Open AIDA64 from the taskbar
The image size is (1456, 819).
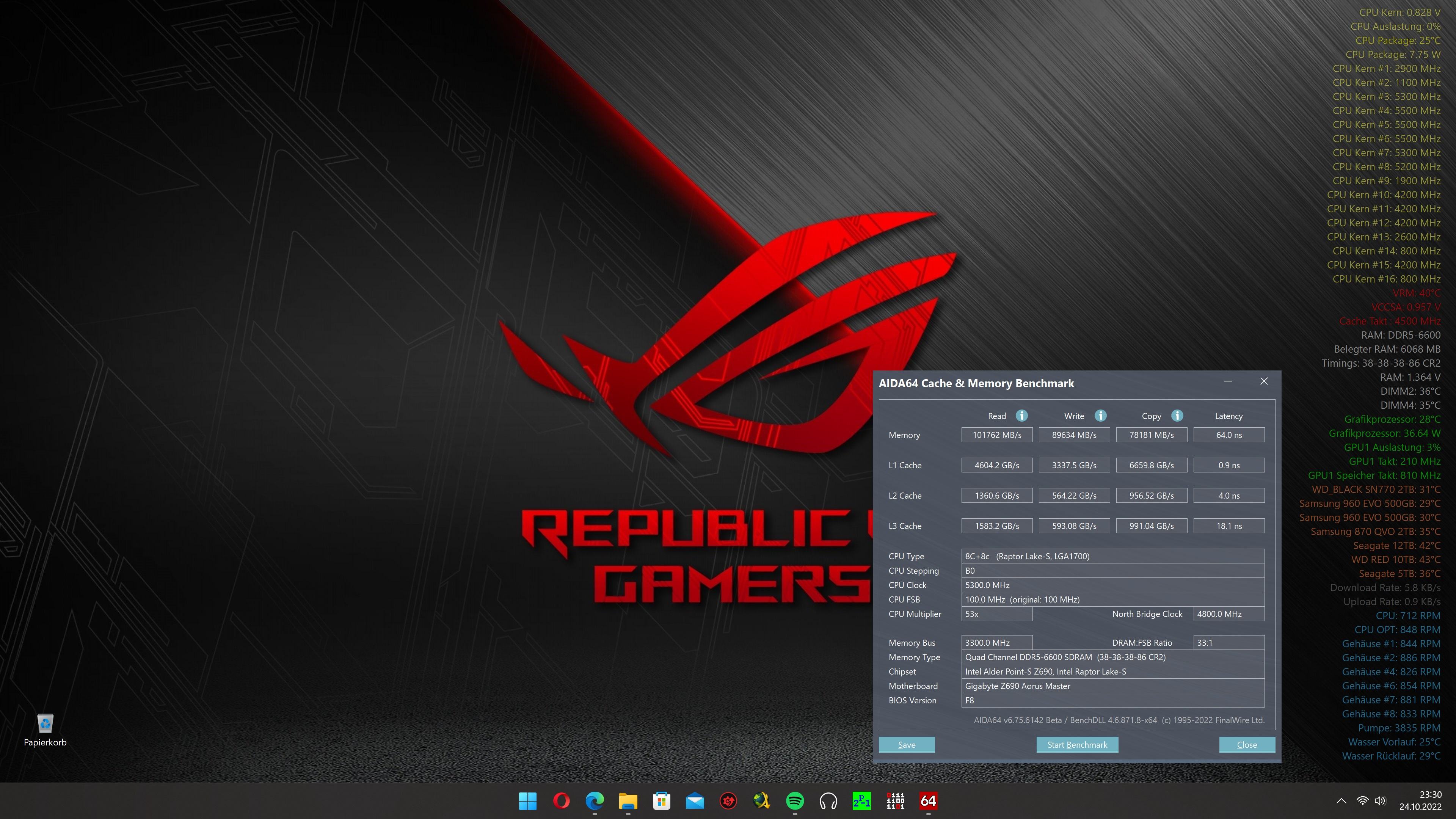(928, 800)
